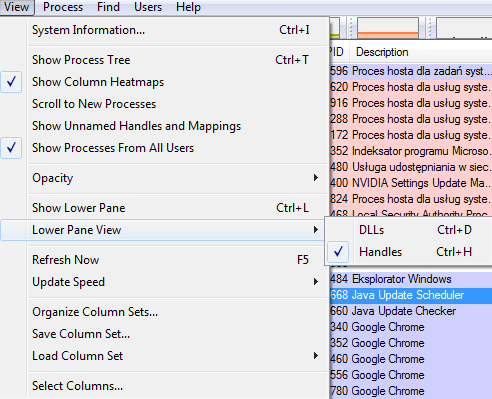Select Proces hosta row with PID 824
This screenshot has width=492, height=399.
411,199
